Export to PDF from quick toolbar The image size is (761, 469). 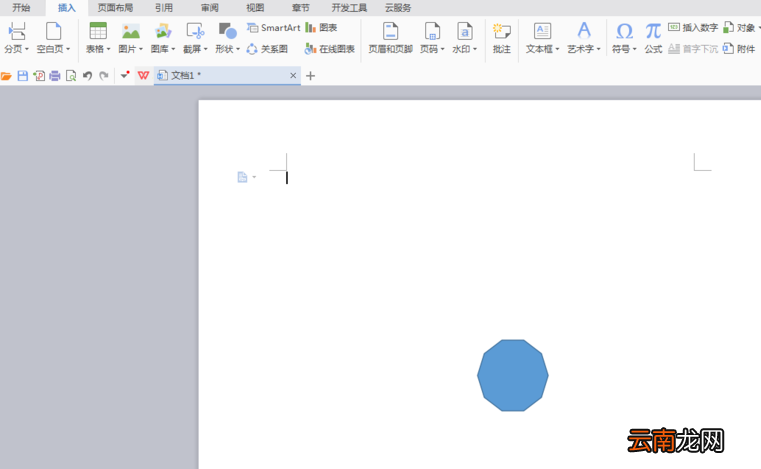(x=39, y=76)
